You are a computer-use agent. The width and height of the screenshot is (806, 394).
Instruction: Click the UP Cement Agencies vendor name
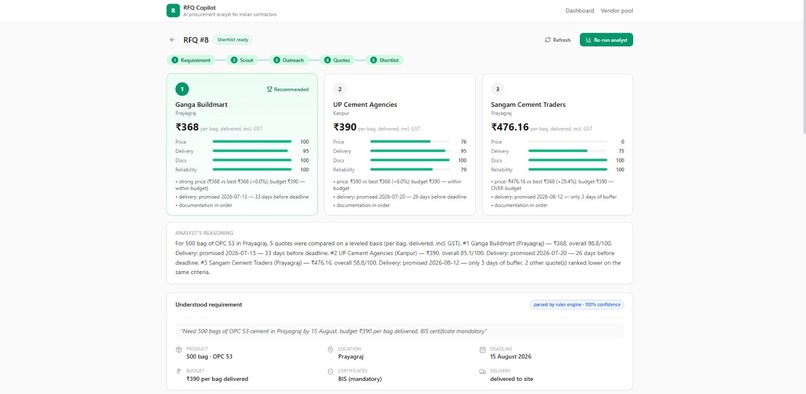click(x=365, y=104)
